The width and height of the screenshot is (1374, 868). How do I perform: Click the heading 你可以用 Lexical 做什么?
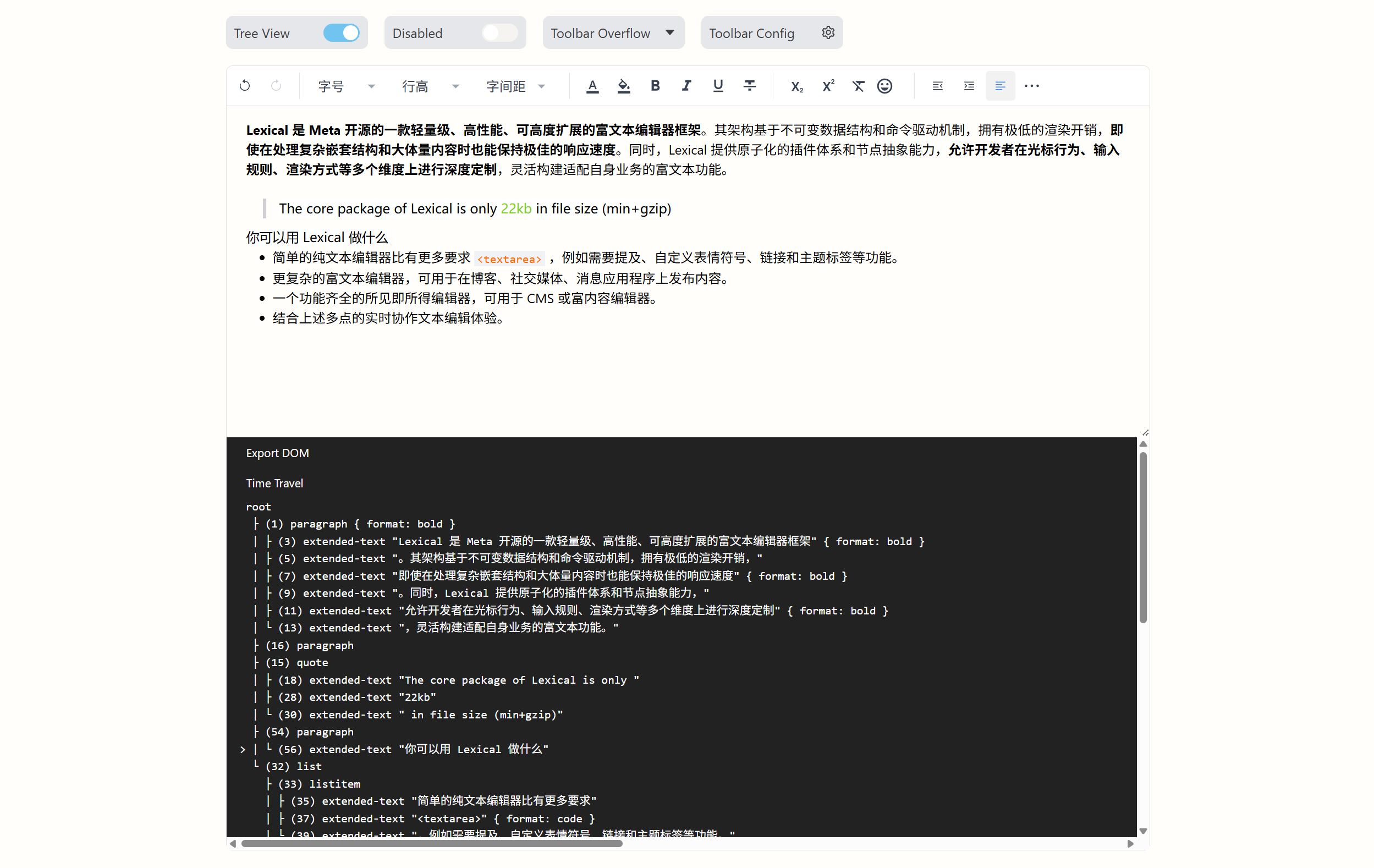coord(317,237)
